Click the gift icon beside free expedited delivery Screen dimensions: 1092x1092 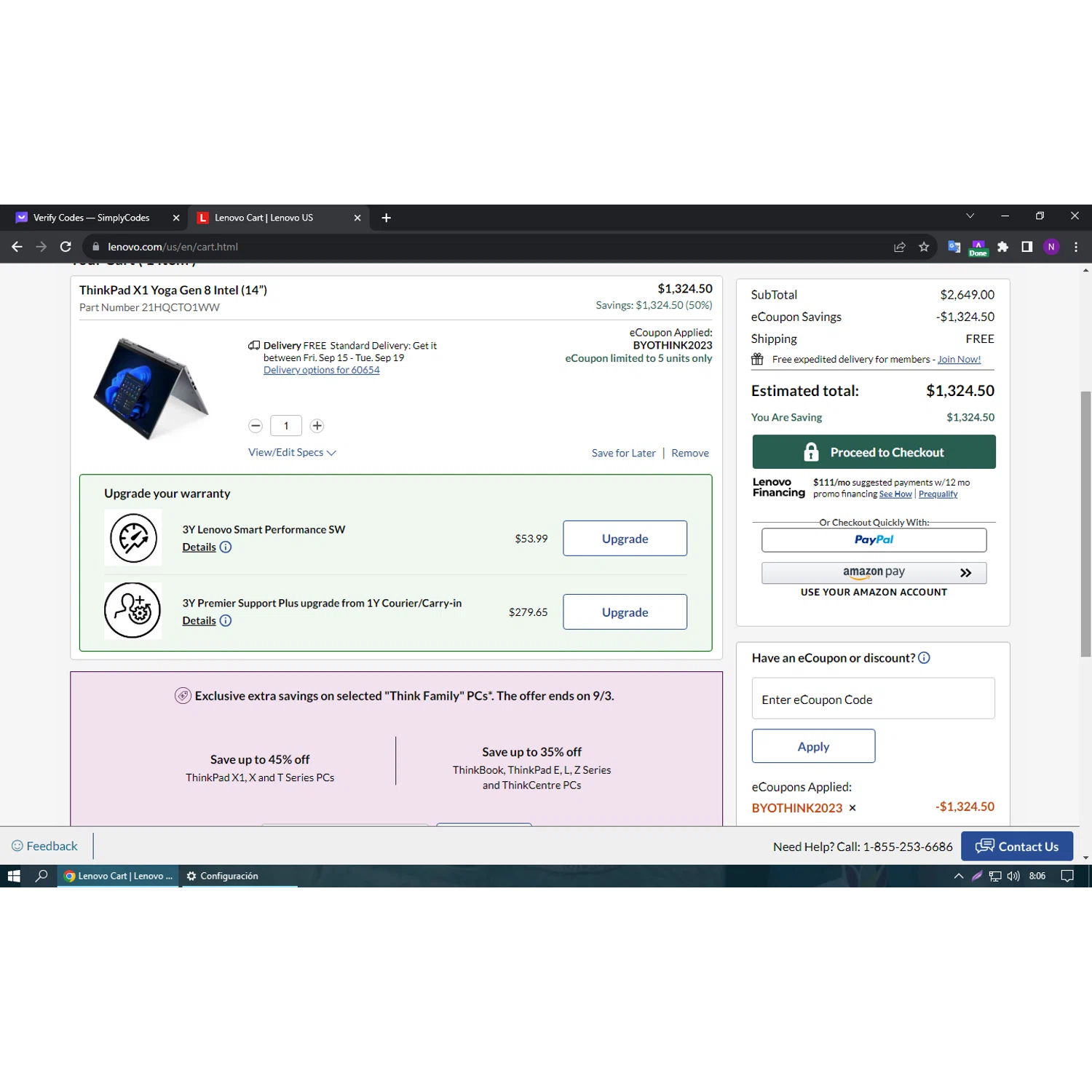click(x=757, y=359)
